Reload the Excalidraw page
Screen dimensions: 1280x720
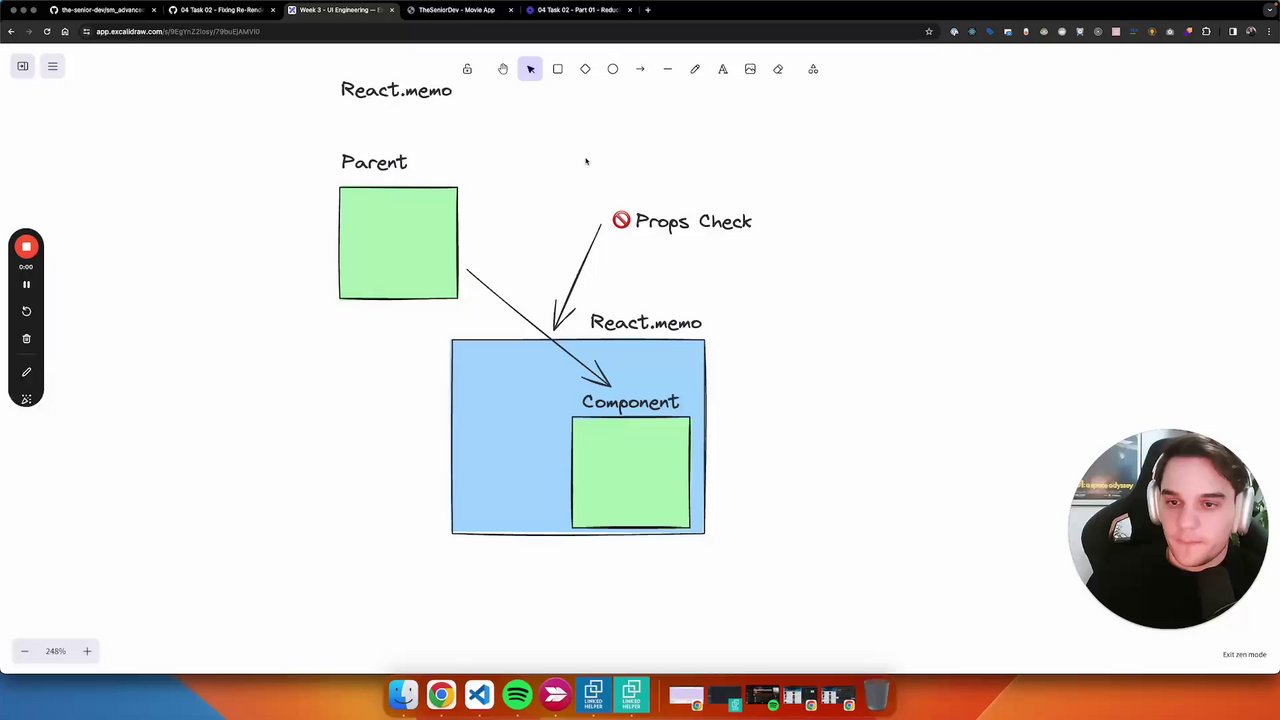[x=46, y=32]
